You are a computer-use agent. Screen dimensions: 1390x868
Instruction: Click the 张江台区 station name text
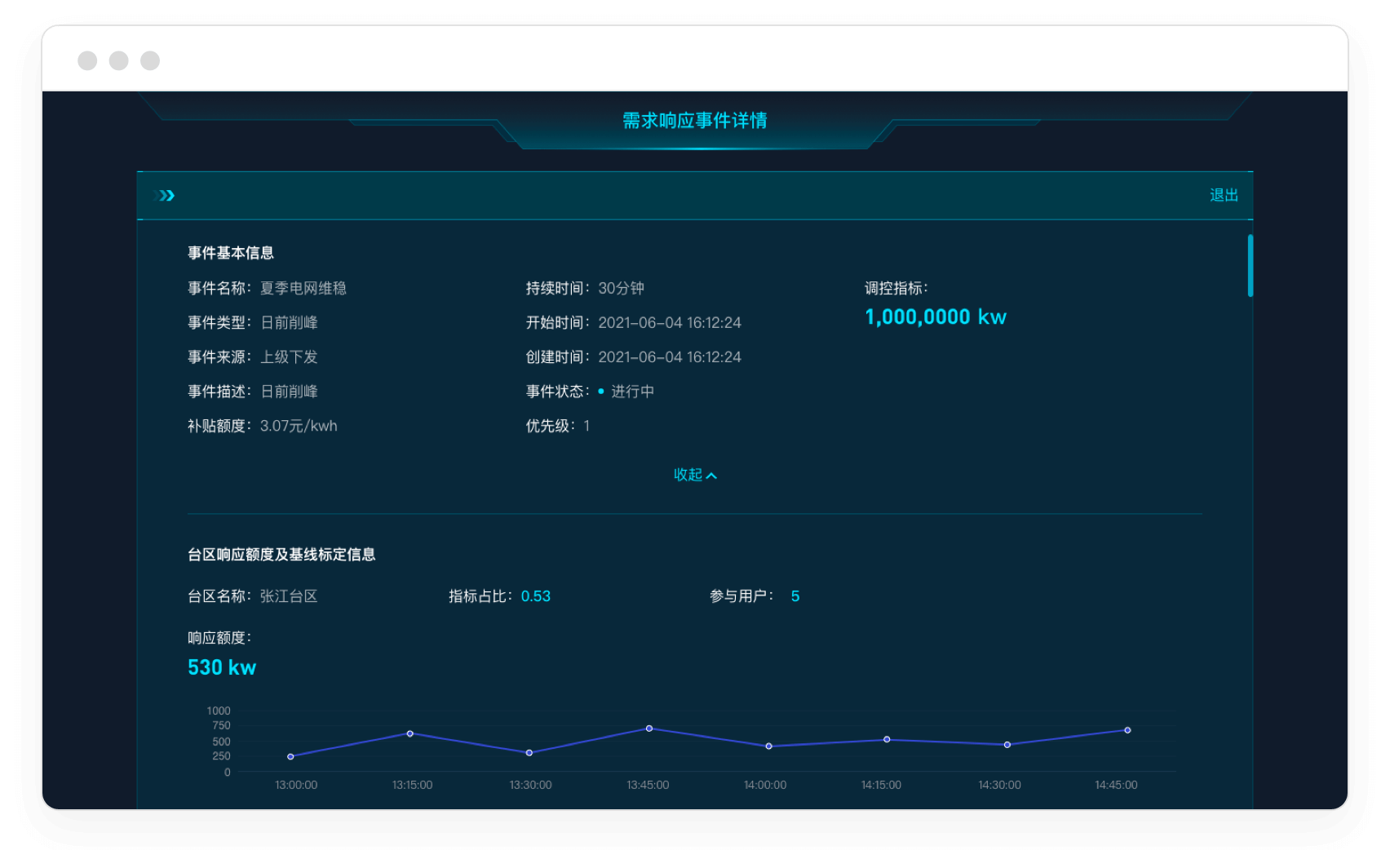(289, 596)
